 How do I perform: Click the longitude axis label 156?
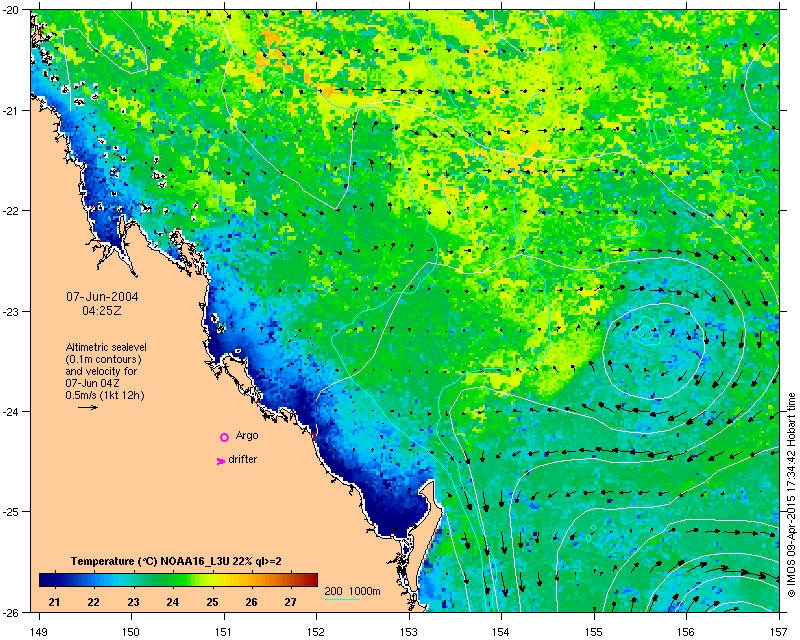pyautogui.click(x=686, y=631)
